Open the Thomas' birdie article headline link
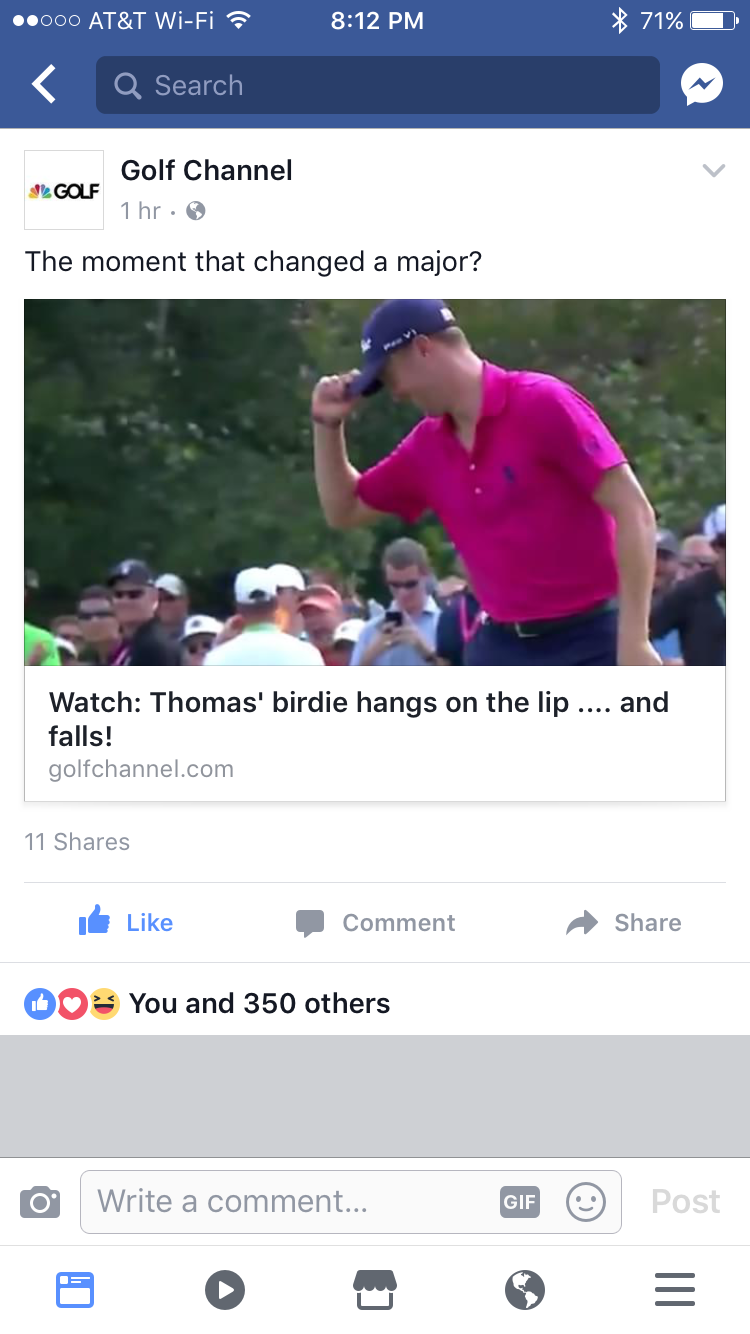The height and width of the screenshot is (1334, 750). pos(359,719)
